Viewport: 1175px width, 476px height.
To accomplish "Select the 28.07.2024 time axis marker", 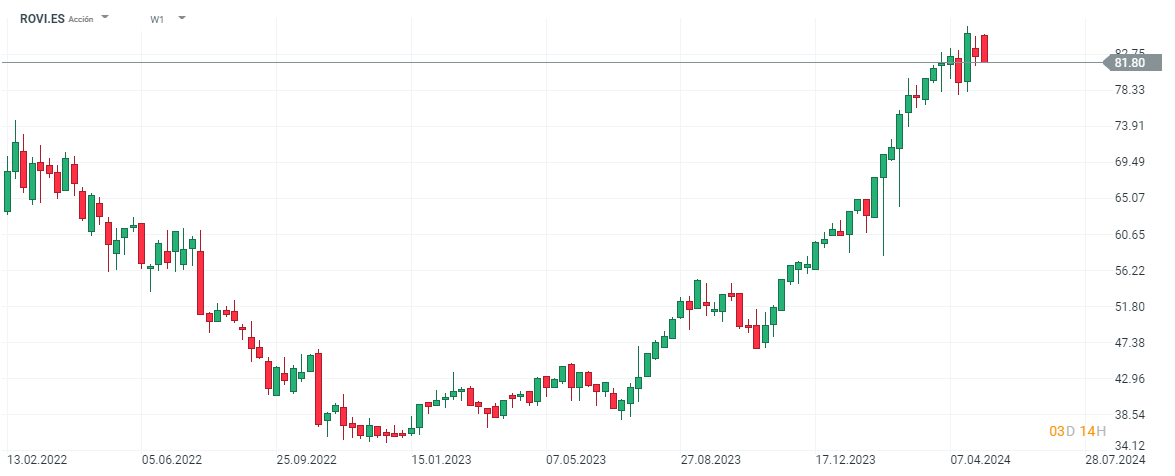I will (1115, 460).
